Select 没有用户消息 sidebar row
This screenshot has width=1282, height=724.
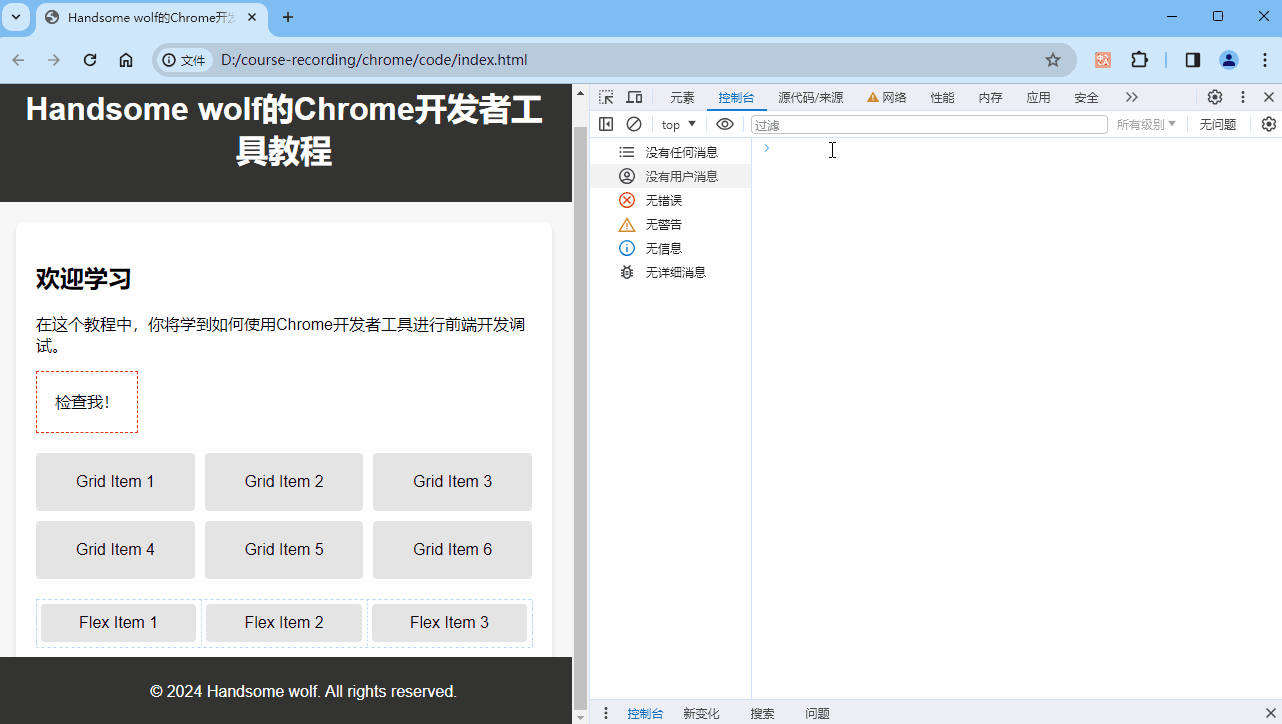(670, 176)
